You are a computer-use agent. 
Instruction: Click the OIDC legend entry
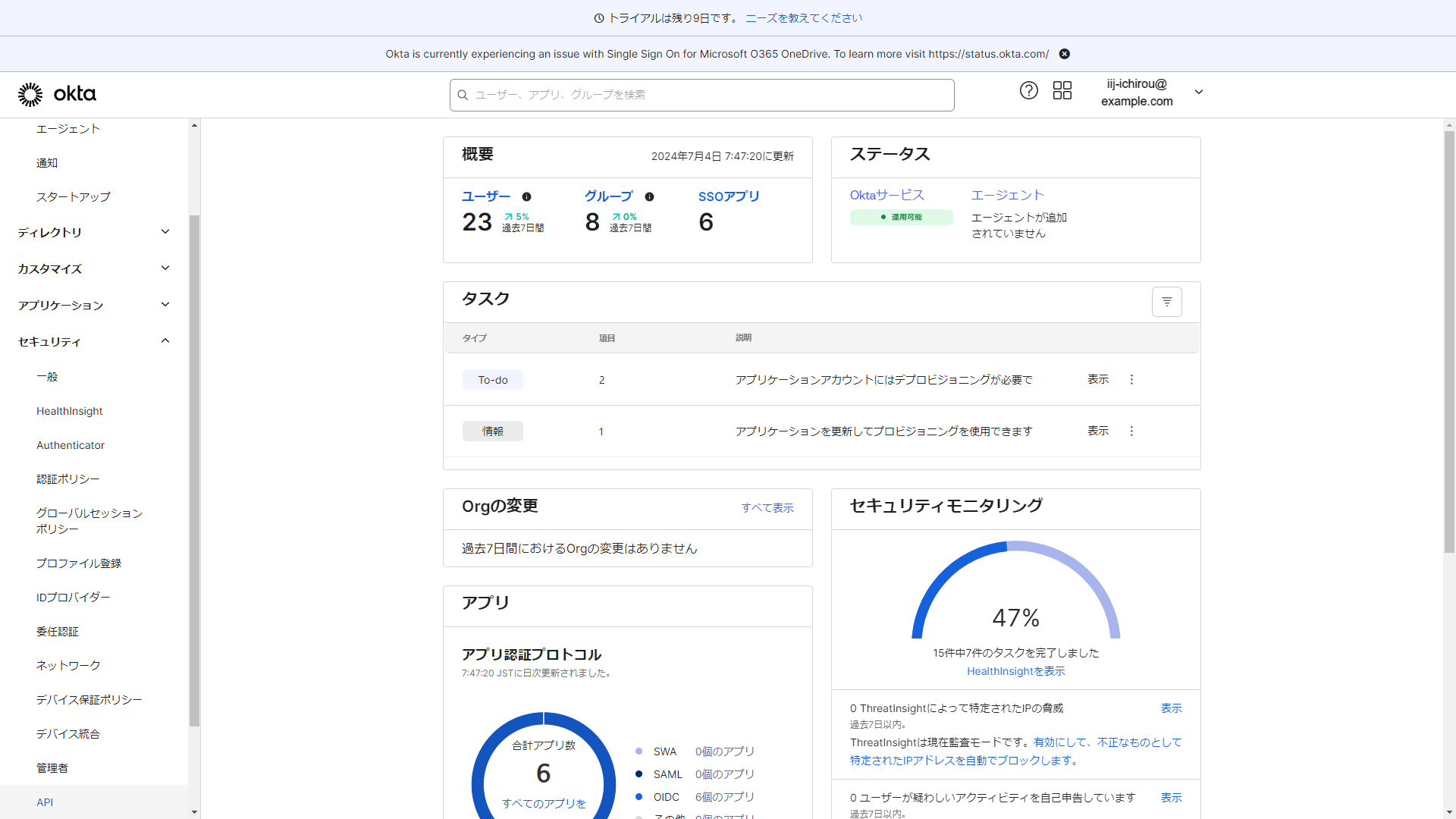pos(695,797)
